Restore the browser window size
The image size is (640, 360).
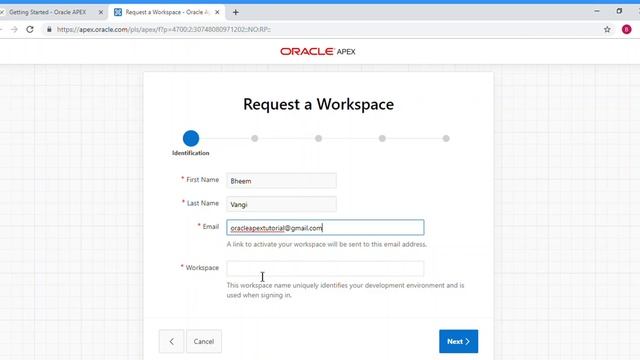(619, 11)
